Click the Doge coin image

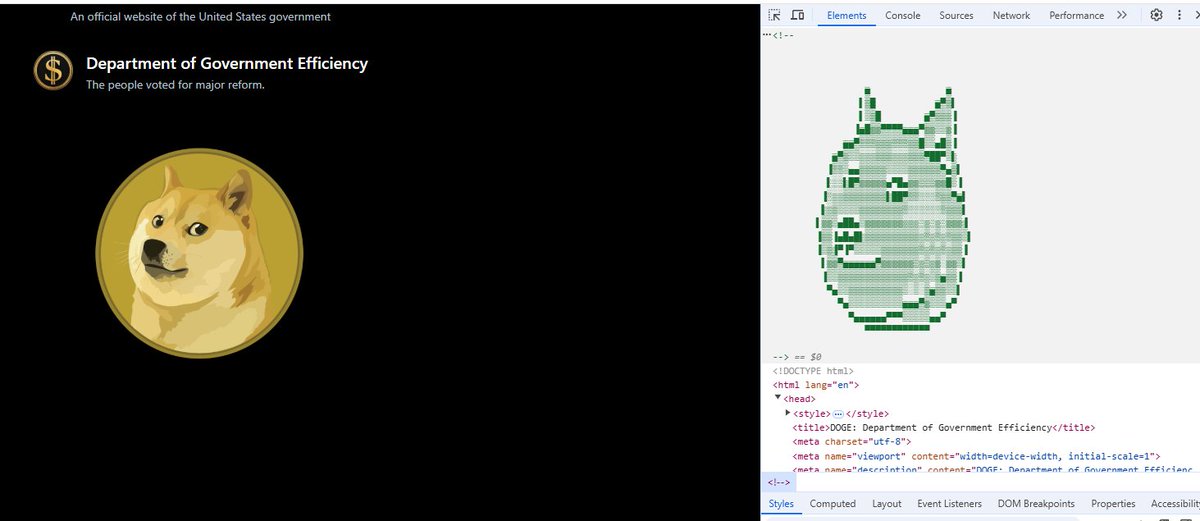(199, 254)
